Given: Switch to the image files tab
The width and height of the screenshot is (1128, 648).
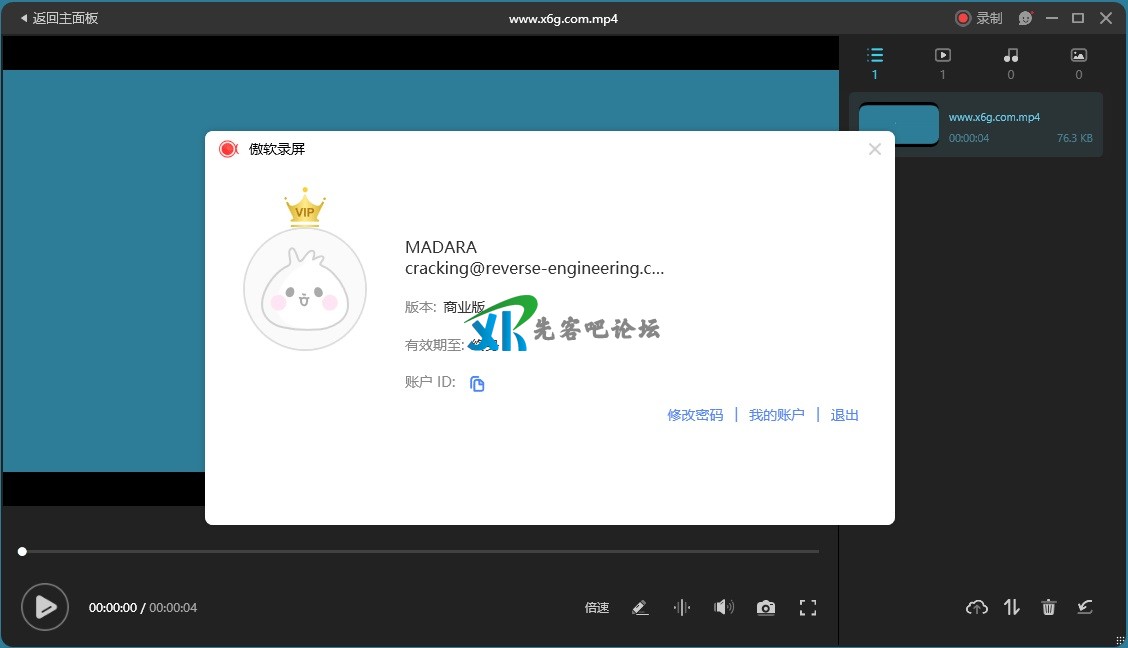Looking at the screenshot, I should coord(1078,63).
